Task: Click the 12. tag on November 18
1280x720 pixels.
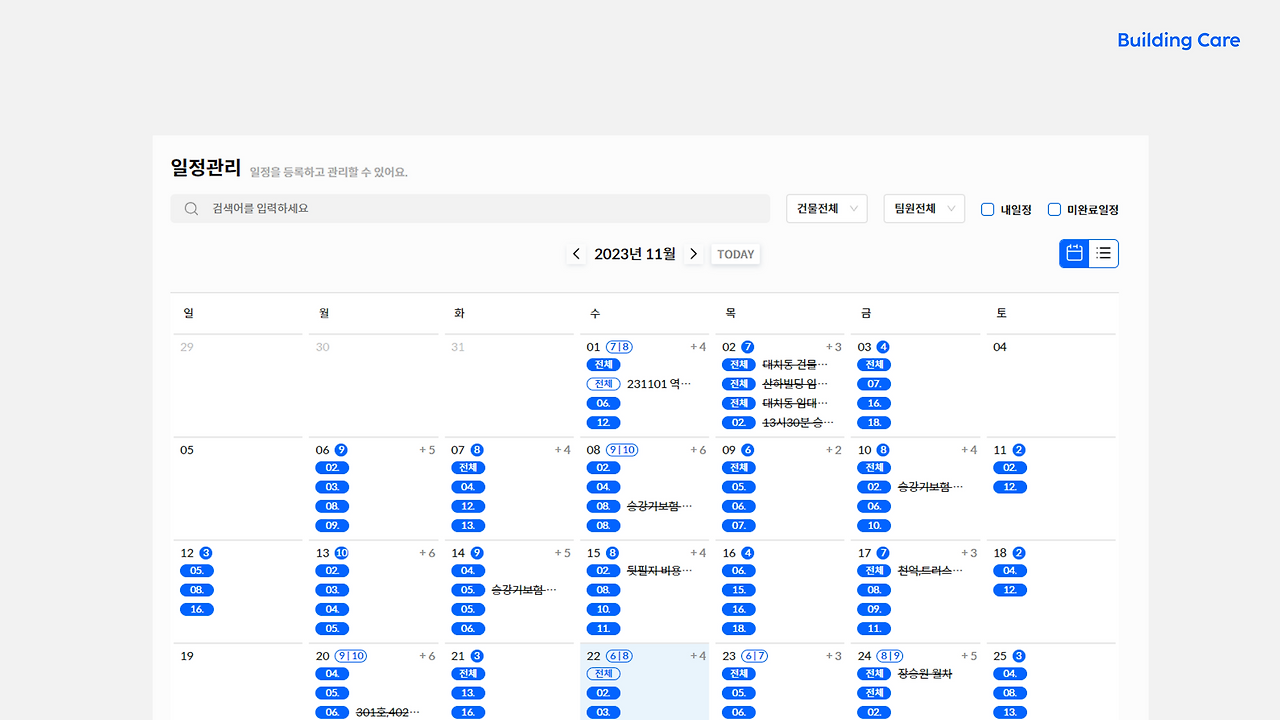Action: [1010, 590]
